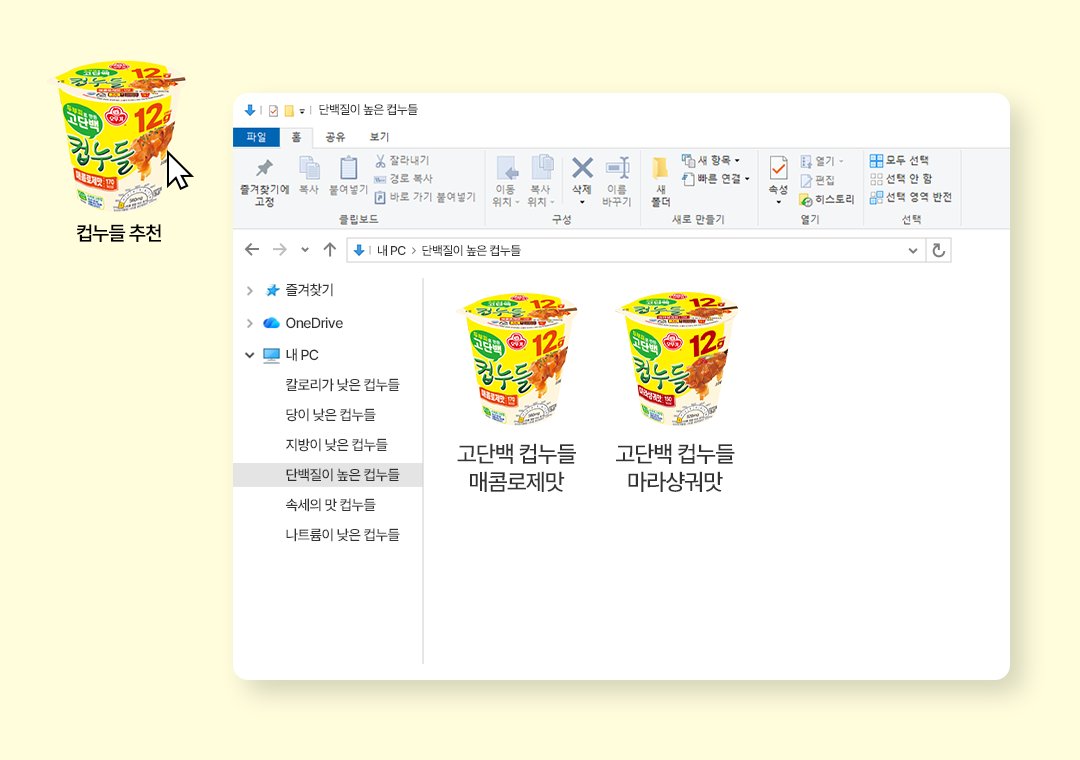Open quick access toolbar customize dropdown
This screenshot has height=760, width=1080.
click(x=302, y=111)
